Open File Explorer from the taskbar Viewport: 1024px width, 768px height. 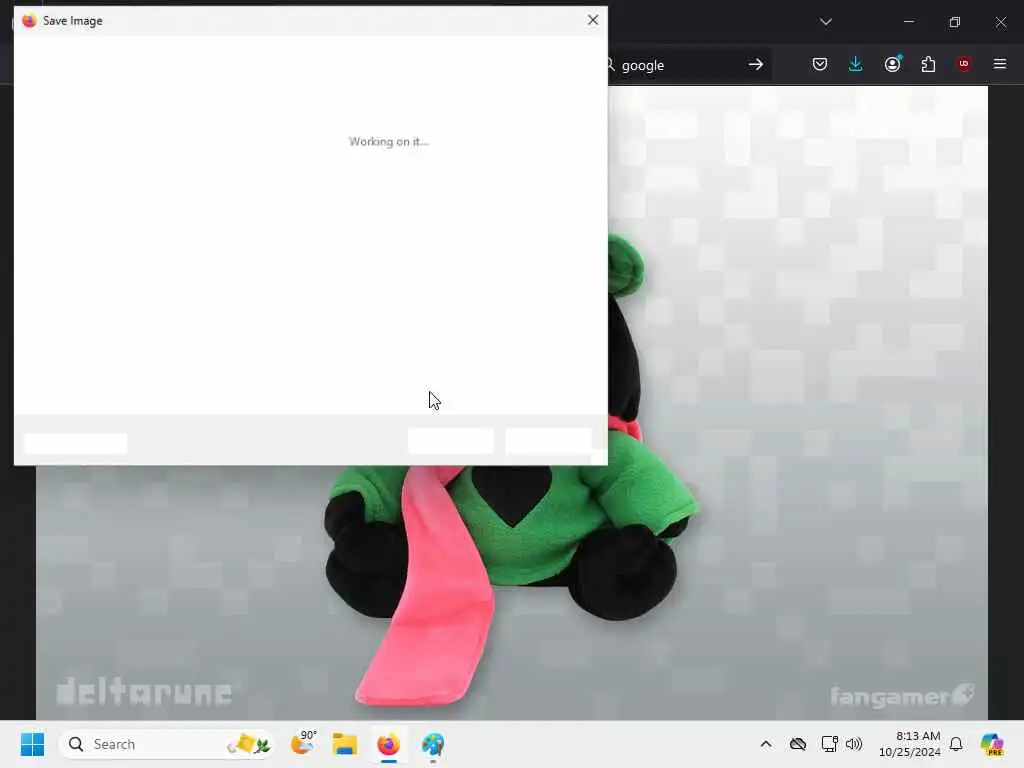tap(345, 744)
